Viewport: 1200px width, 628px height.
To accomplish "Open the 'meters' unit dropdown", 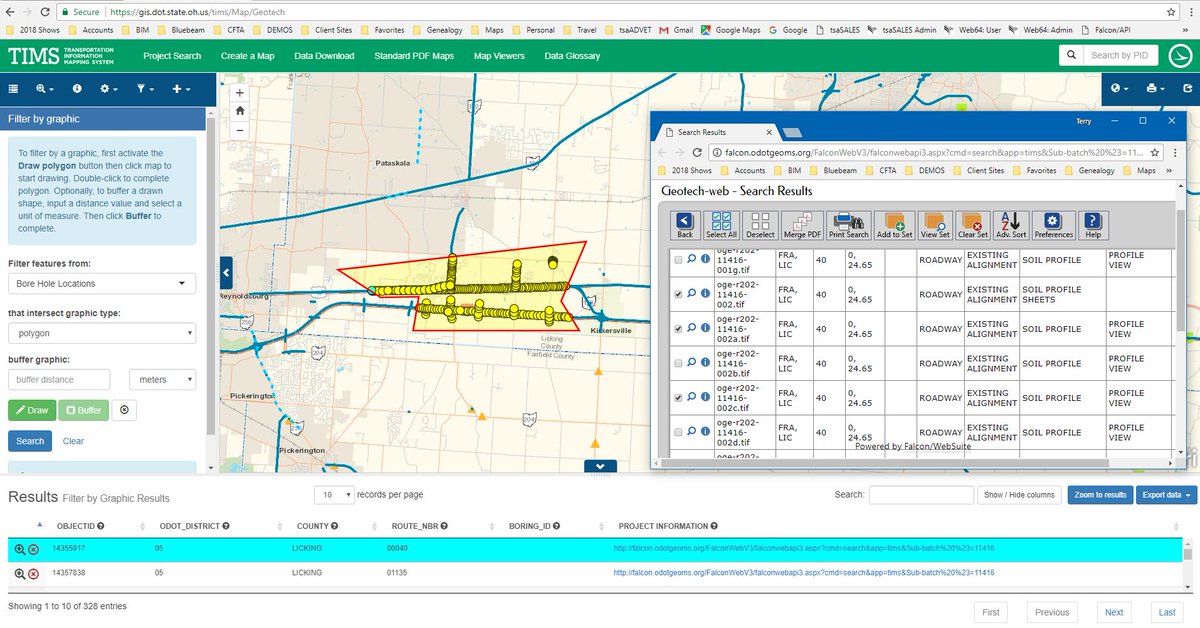I will [x=162, y=380].
